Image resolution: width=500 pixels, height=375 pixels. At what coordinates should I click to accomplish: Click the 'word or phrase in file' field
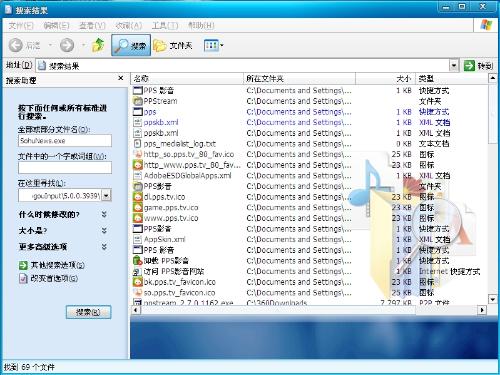[x=65, y=168]
